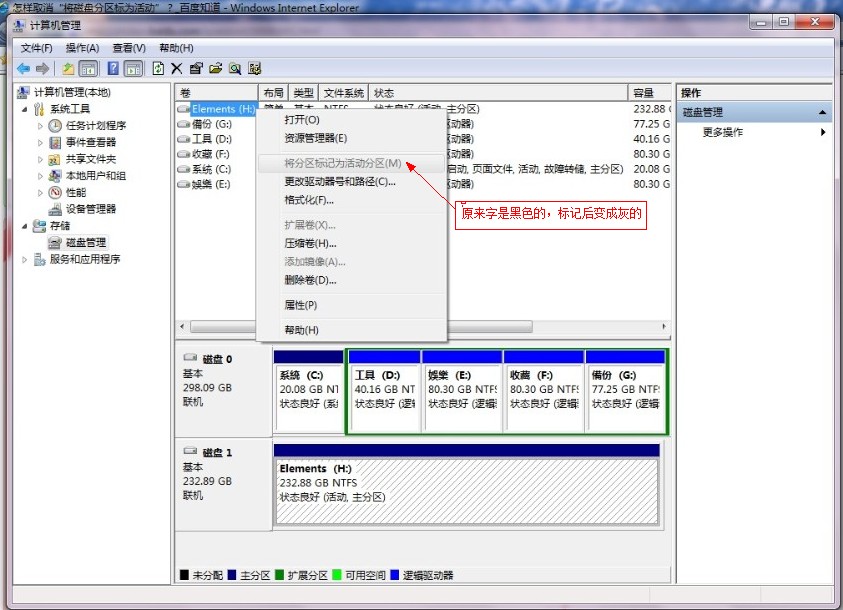The height and width of the screenshot is (610, 843).
Task: Click the up one level toolbar icon
Action: pyautogui.click(x=68, y=68)
